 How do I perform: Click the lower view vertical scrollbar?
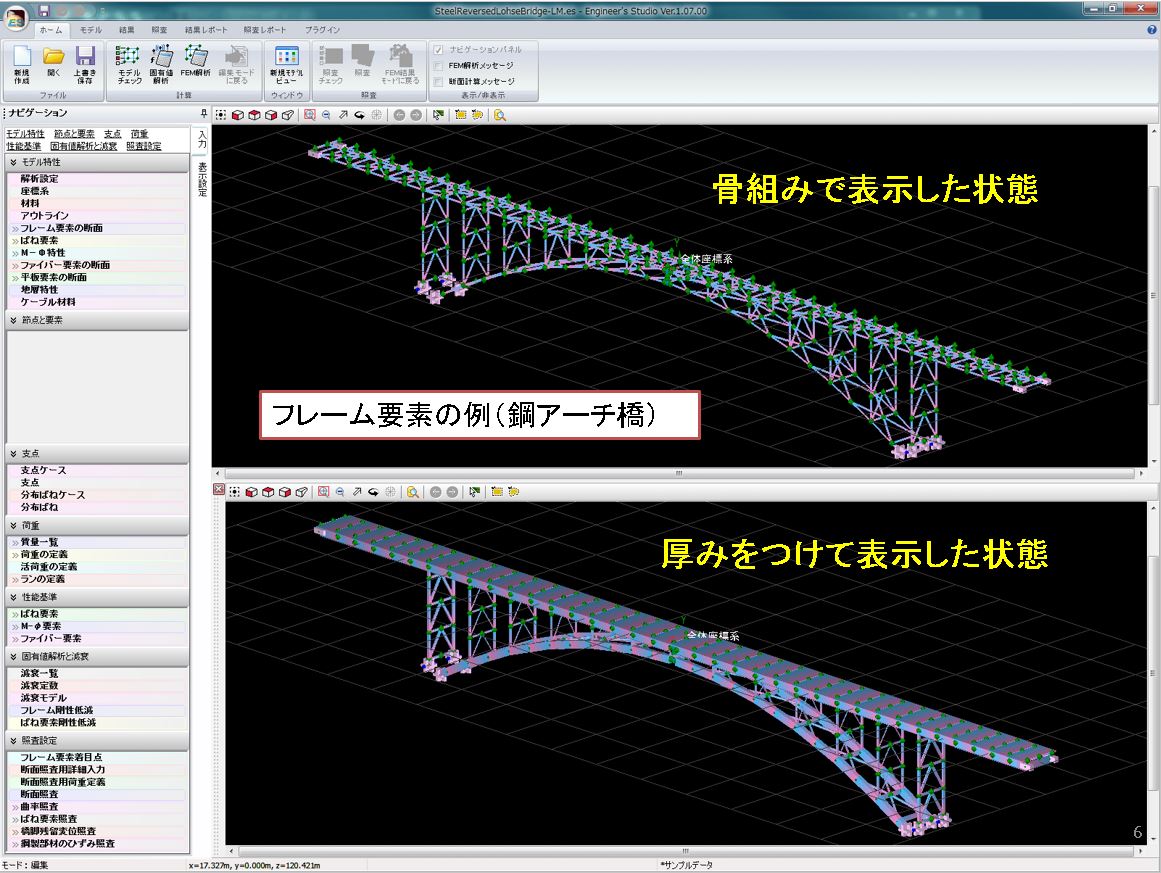pyautogui.click(x=1153, y=673)
